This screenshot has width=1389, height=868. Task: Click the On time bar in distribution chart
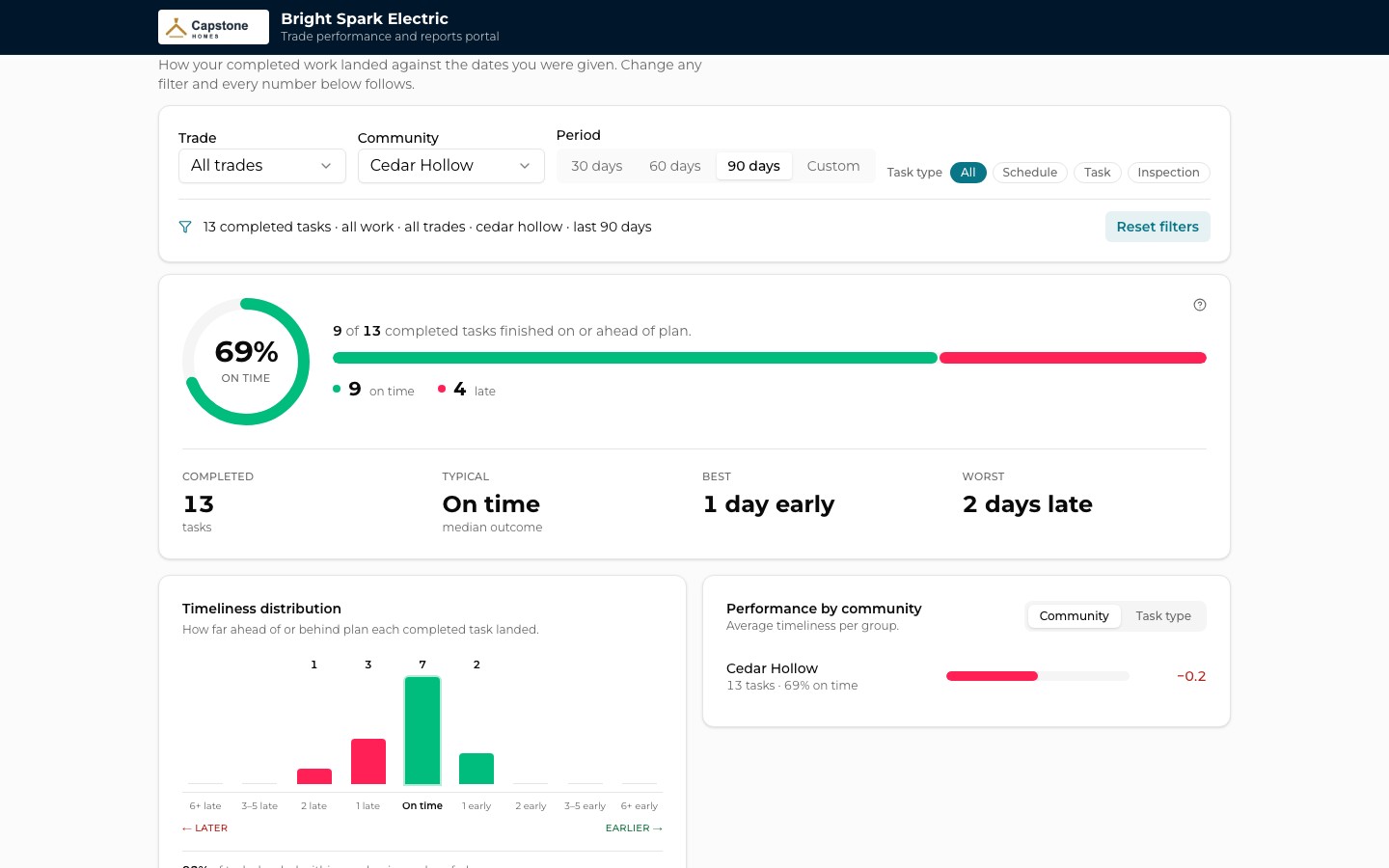[422, 730]
